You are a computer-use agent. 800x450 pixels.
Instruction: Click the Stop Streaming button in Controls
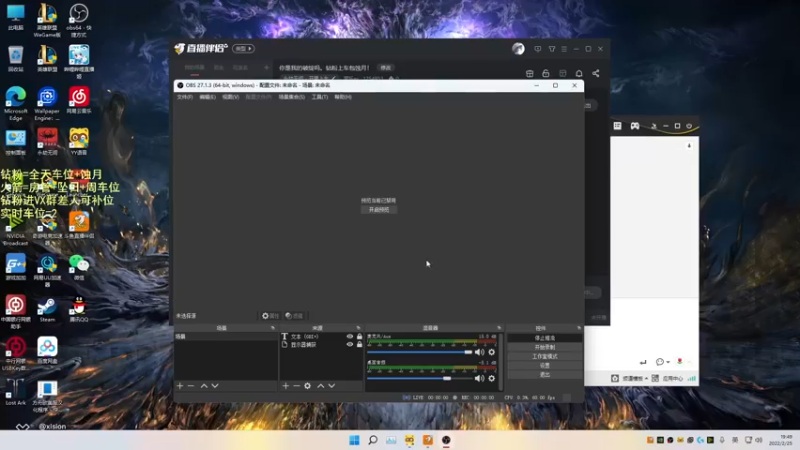(545, 338)
